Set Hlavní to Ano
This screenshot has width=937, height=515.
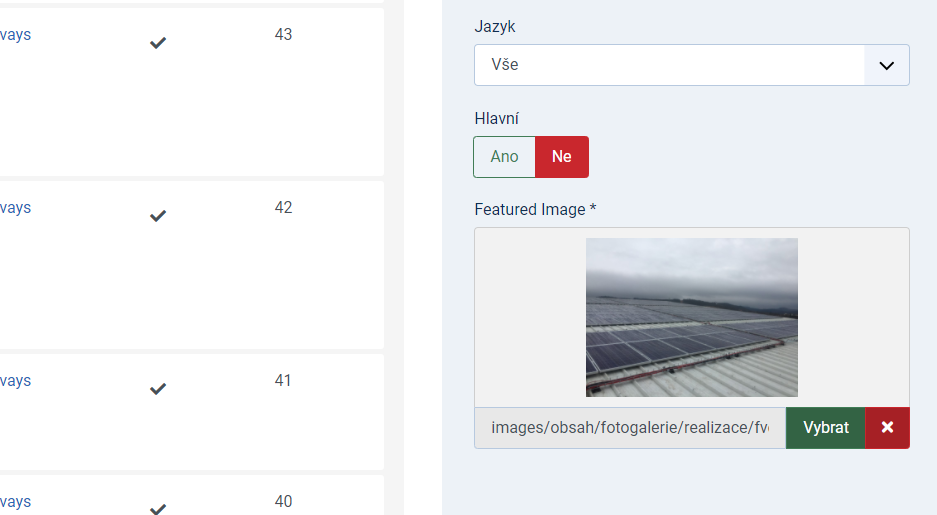(504, 157)
